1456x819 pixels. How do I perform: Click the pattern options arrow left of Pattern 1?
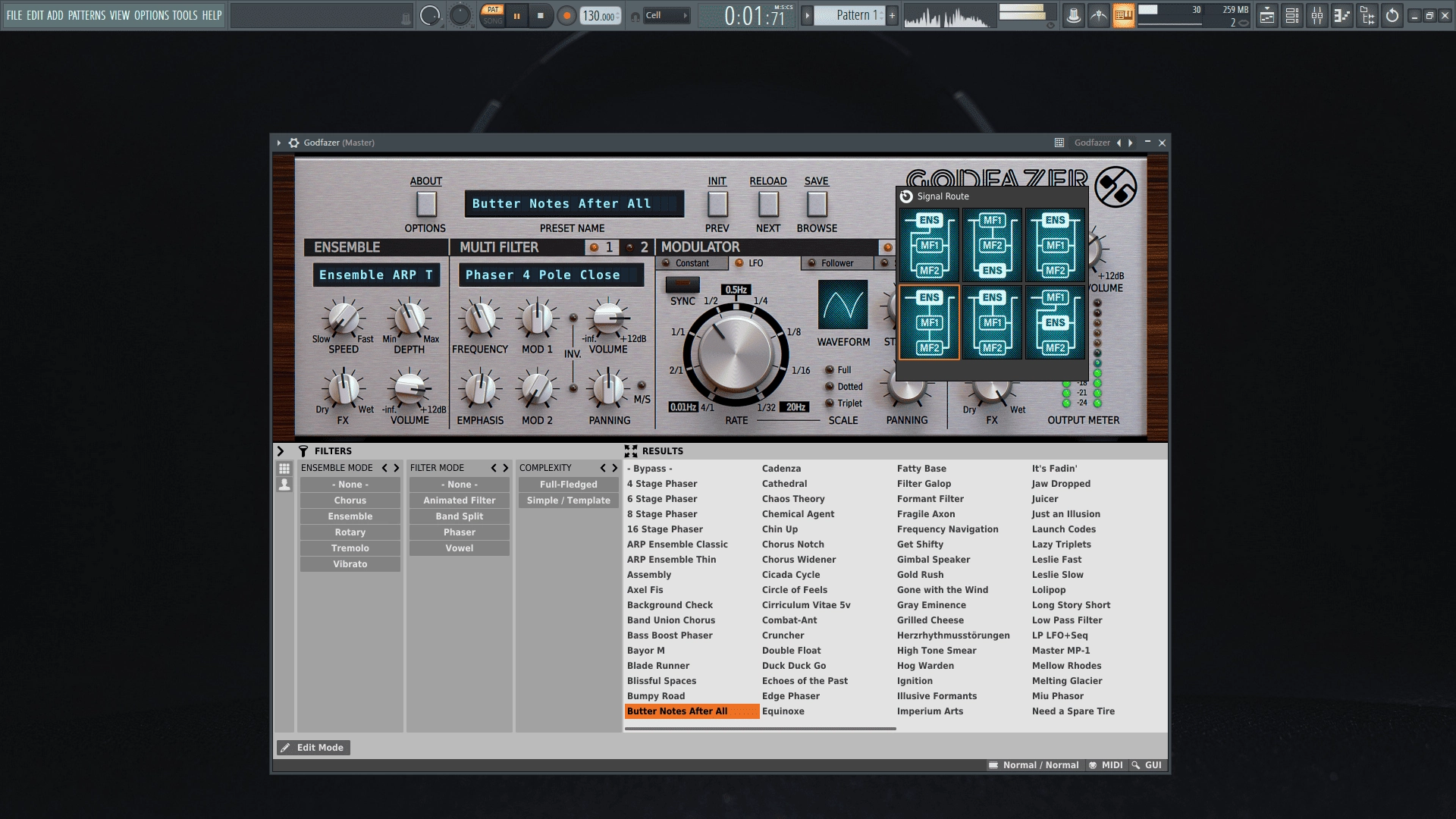click(807, 15)
